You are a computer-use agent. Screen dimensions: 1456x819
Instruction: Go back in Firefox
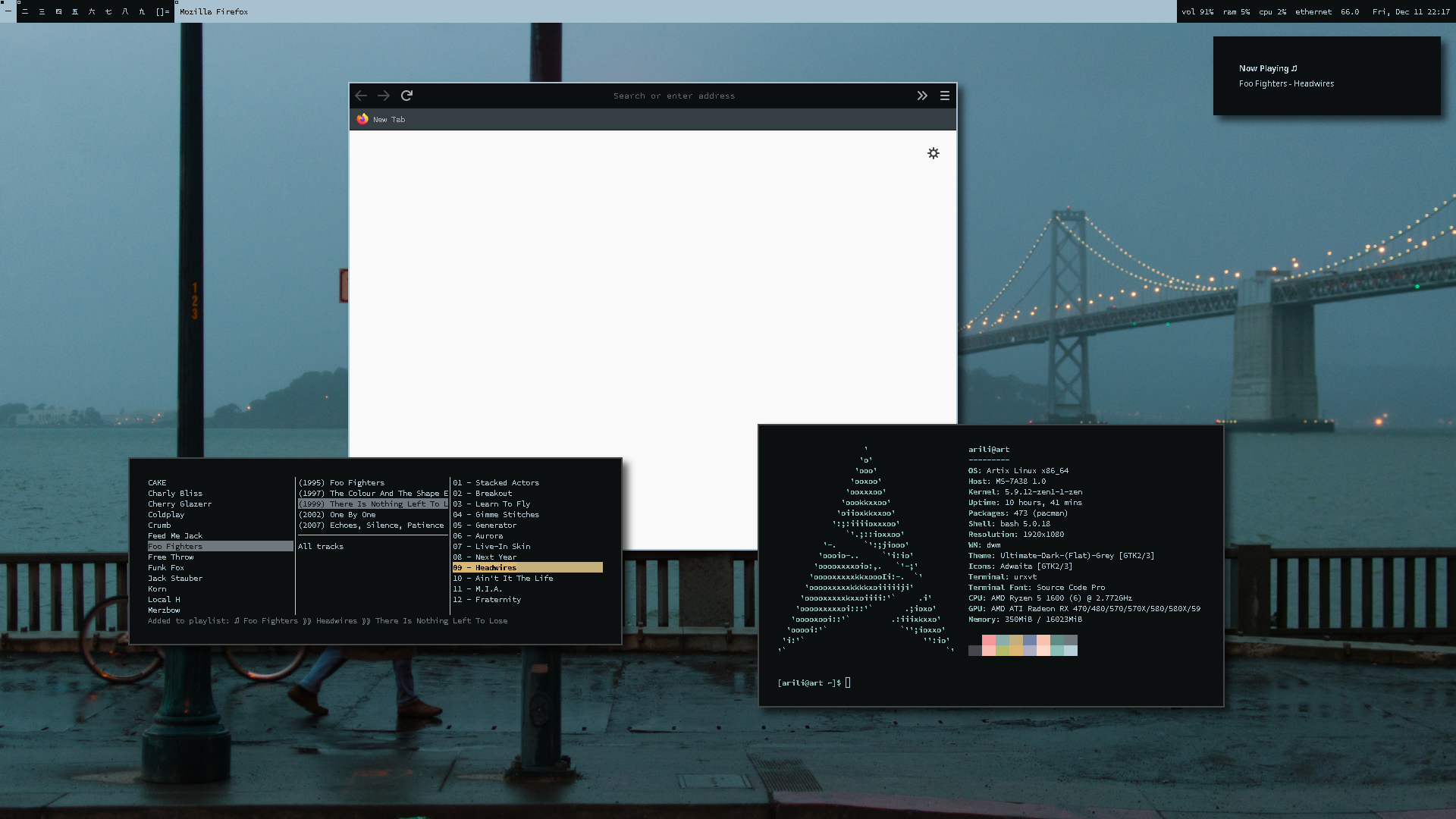pyautogui.click(x=361, y=96)
